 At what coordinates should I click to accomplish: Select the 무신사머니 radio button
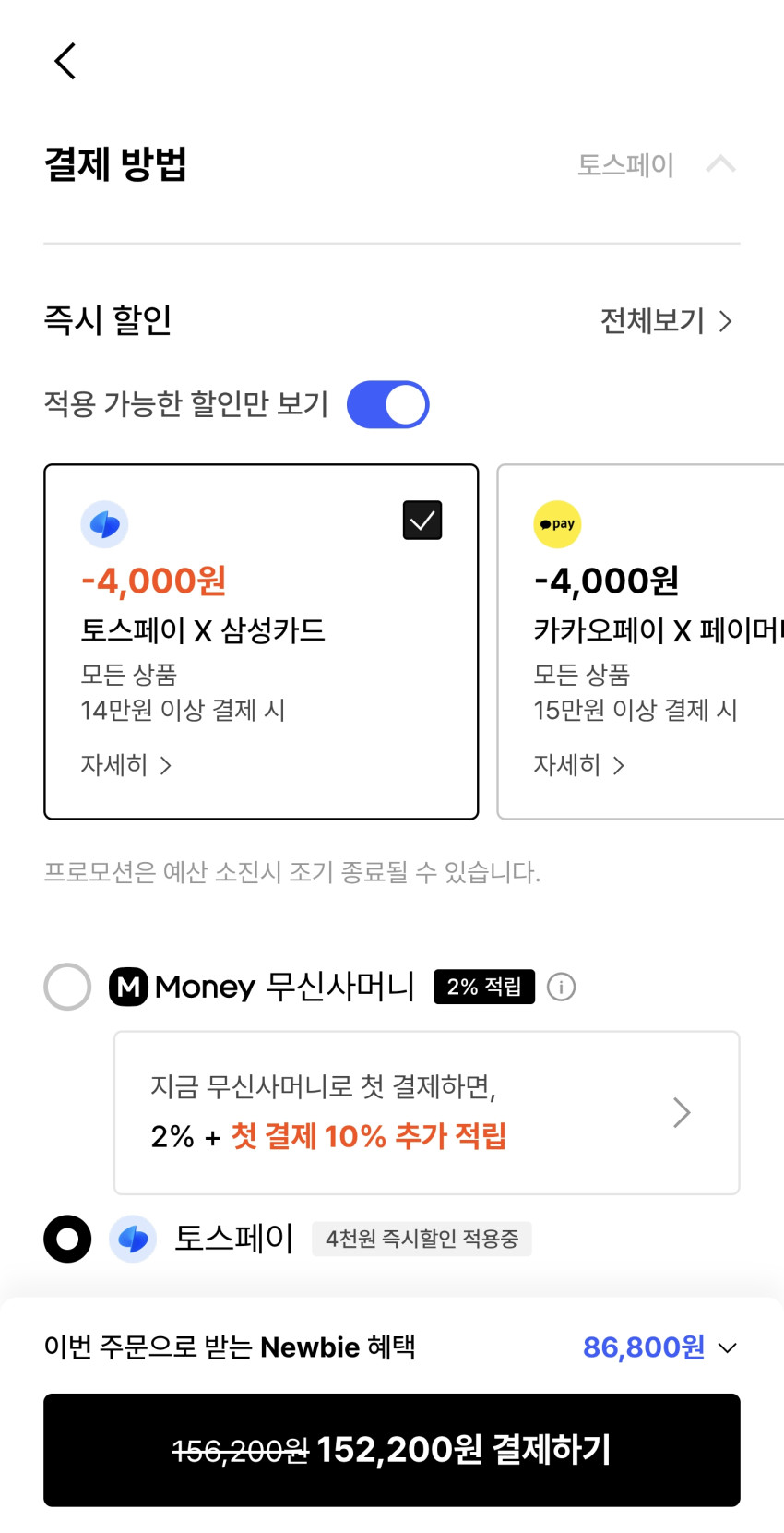[x=67, y=988]
